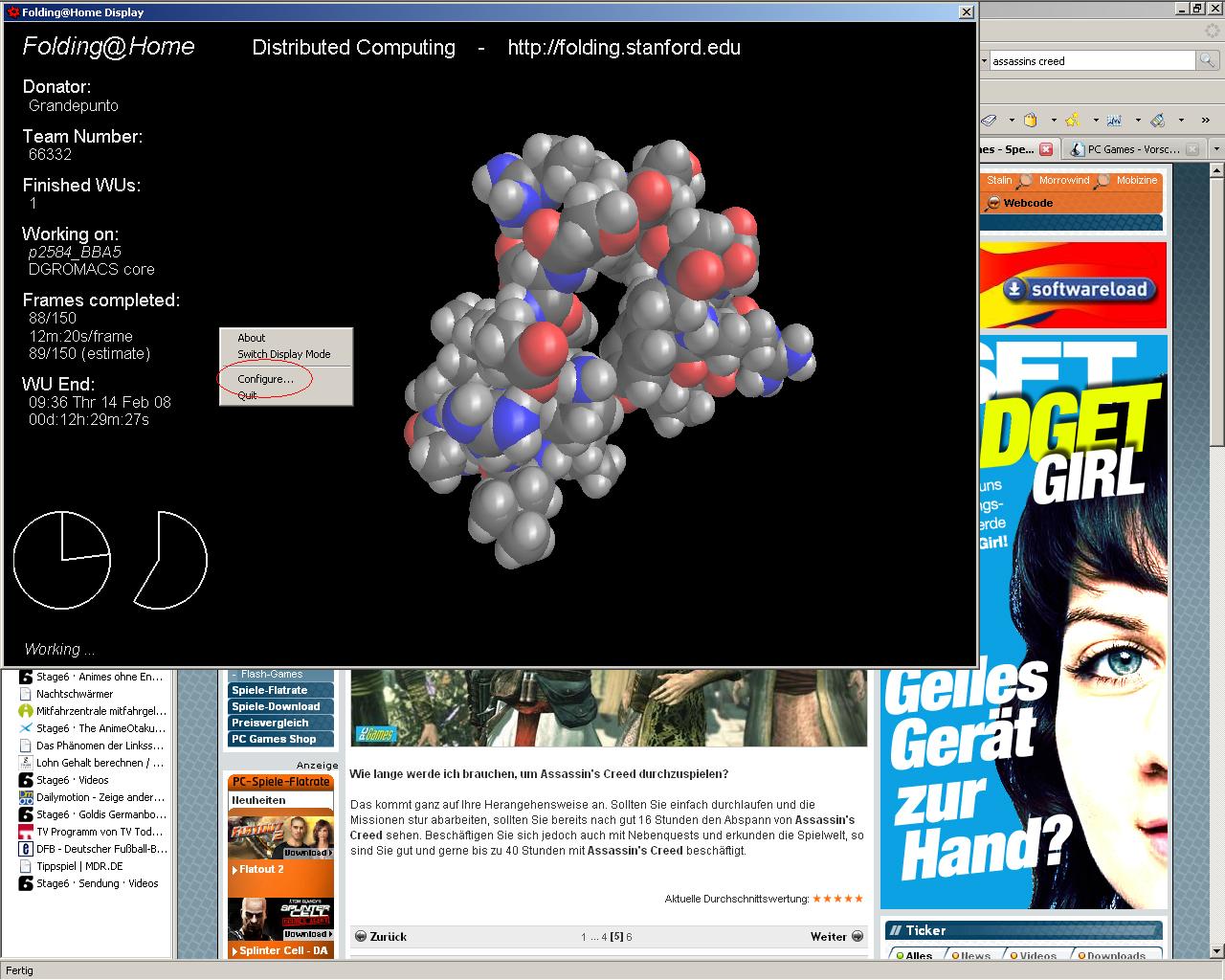Click the yellow shopping bag toolbar icon
This screenshot has height=980, width=1225.
tap(1031, 120)
